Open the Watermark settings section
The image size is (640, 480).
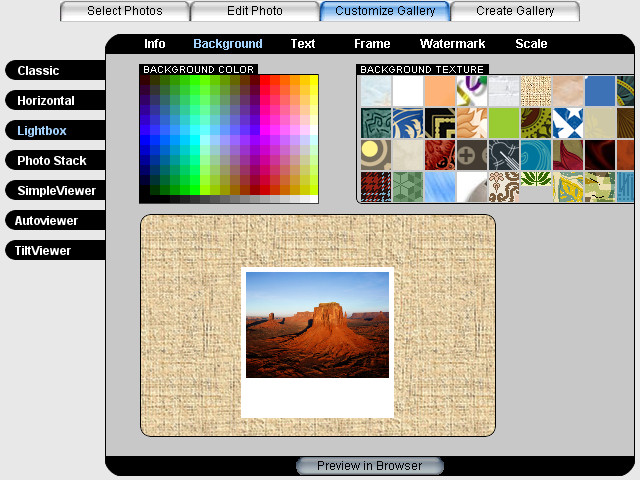452,44
